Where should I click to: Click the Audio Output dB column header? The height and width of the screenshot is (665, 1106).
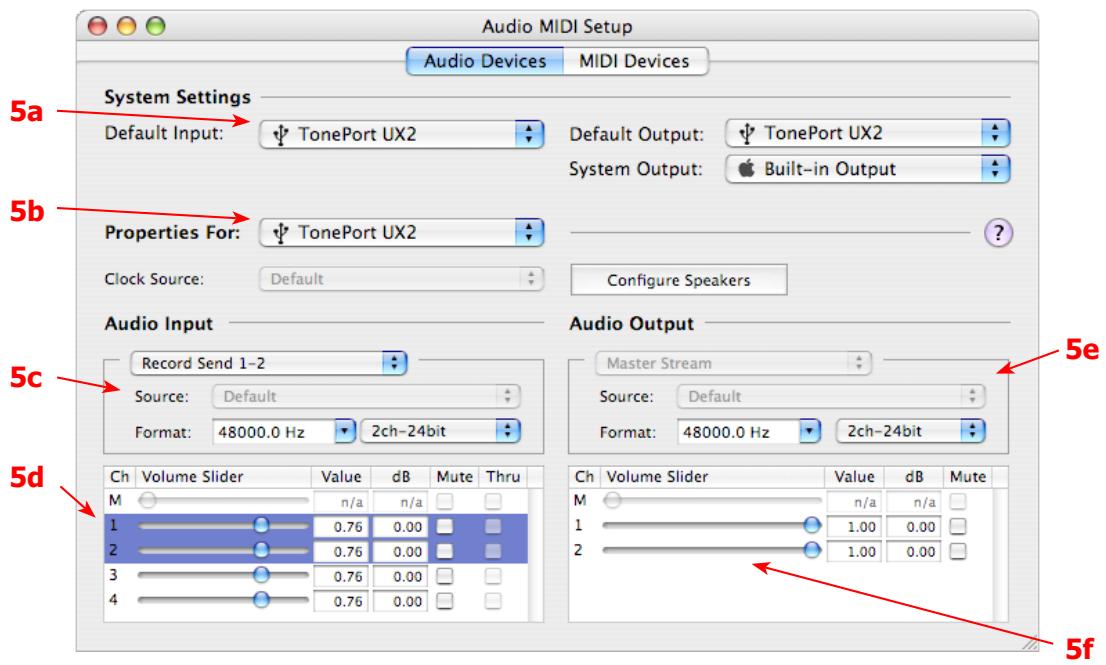point(914,477)
